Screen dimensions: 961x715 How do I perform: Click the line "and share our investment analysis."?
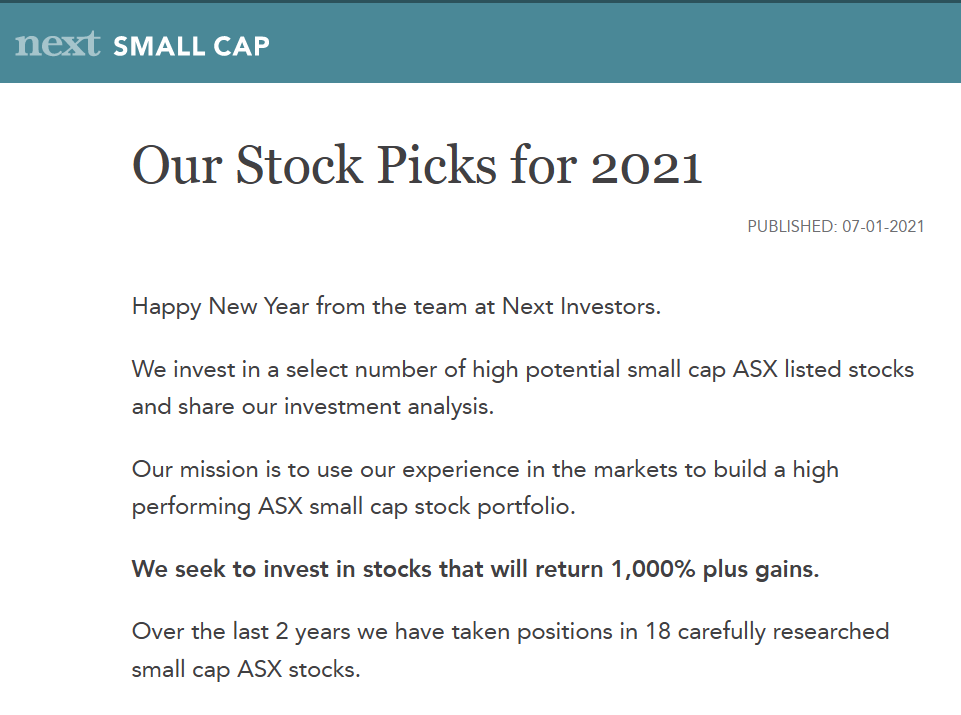[313, 407]
